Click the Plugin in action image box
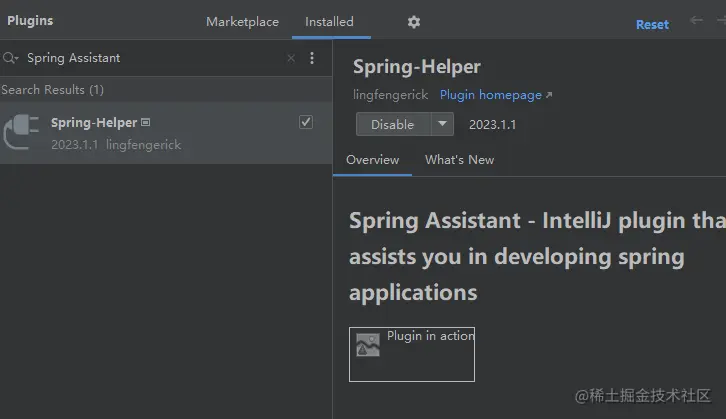This screenshot has height=419, width=726. (412, 354)
